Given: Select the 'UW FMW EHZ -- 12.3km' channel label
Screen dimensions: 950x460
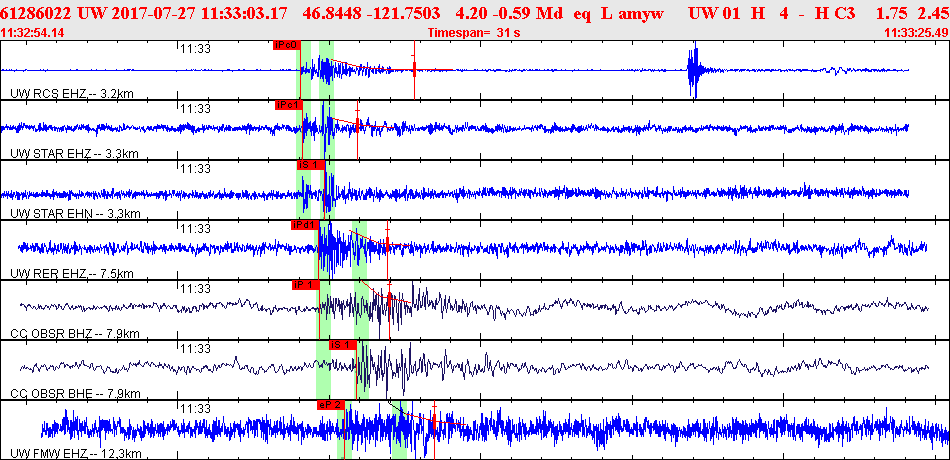Looking at the screenshot, I should point(76,453).
